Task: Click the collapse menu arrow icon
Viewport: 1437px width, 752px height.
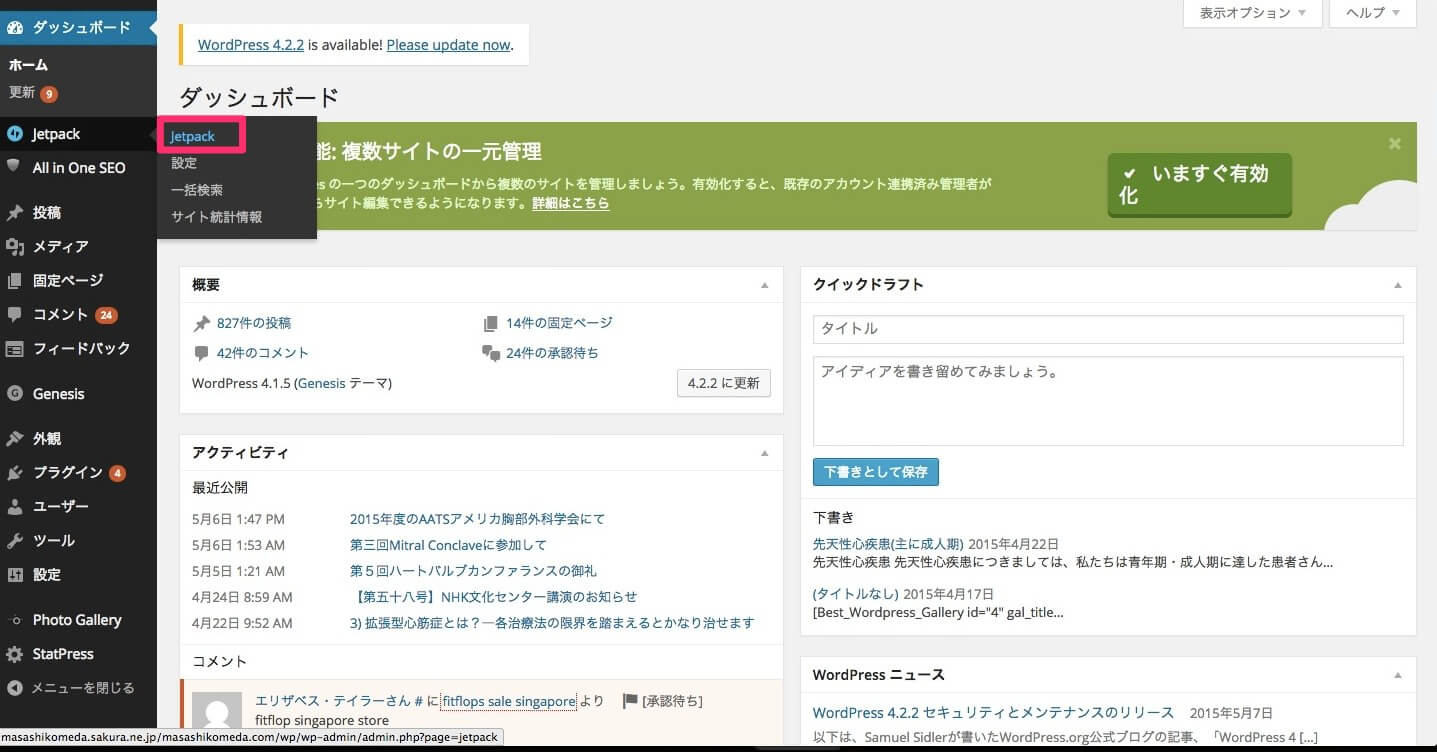Action: pos(15,688)
